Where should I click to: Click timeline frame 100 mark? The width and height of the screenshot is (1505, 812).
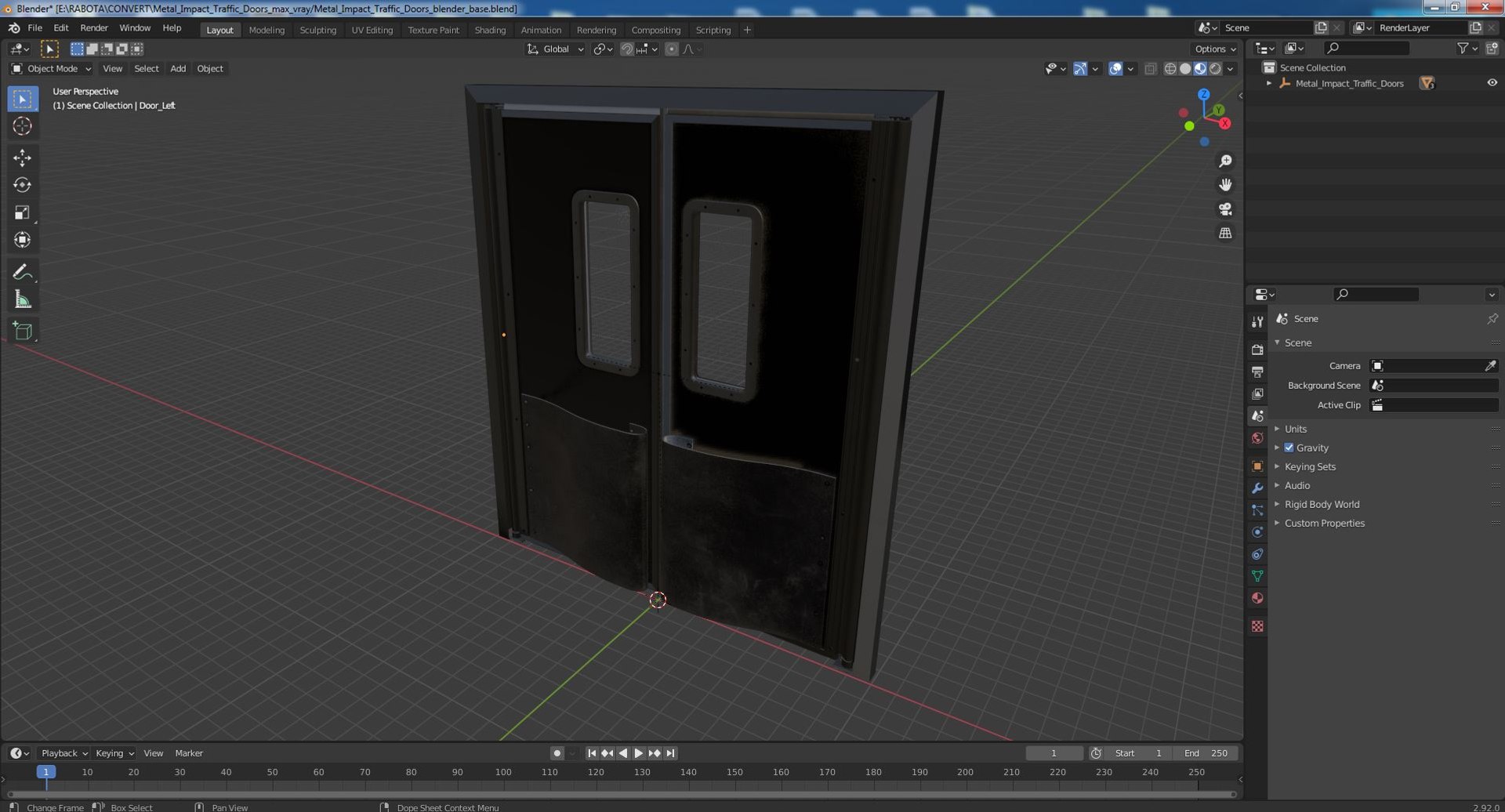coord(503,773)
